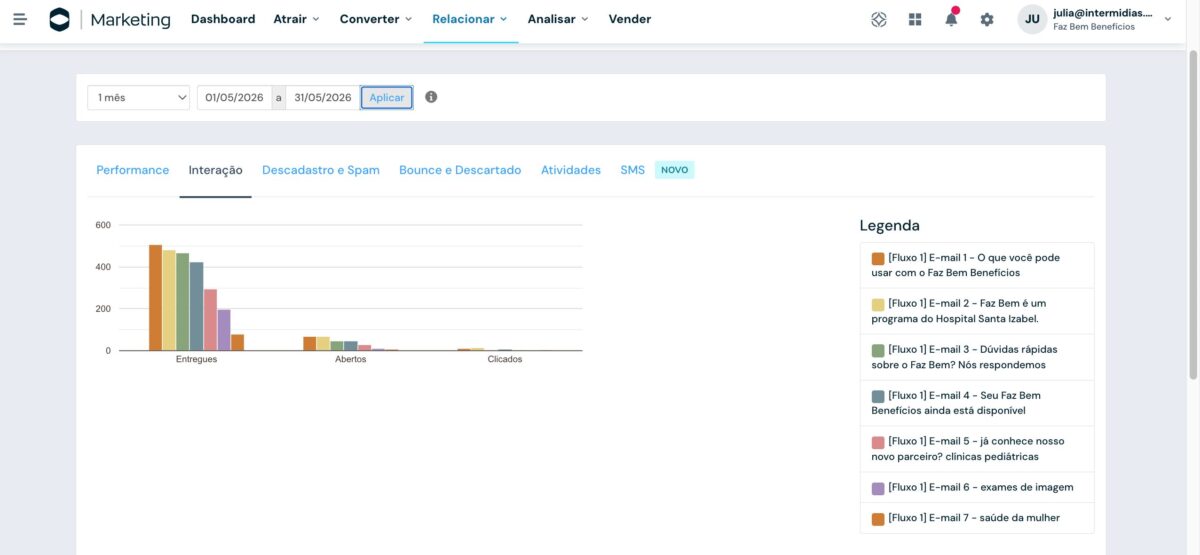
Task: Click the NOVO badge beside SMS
Action: (x=675, y=170)
